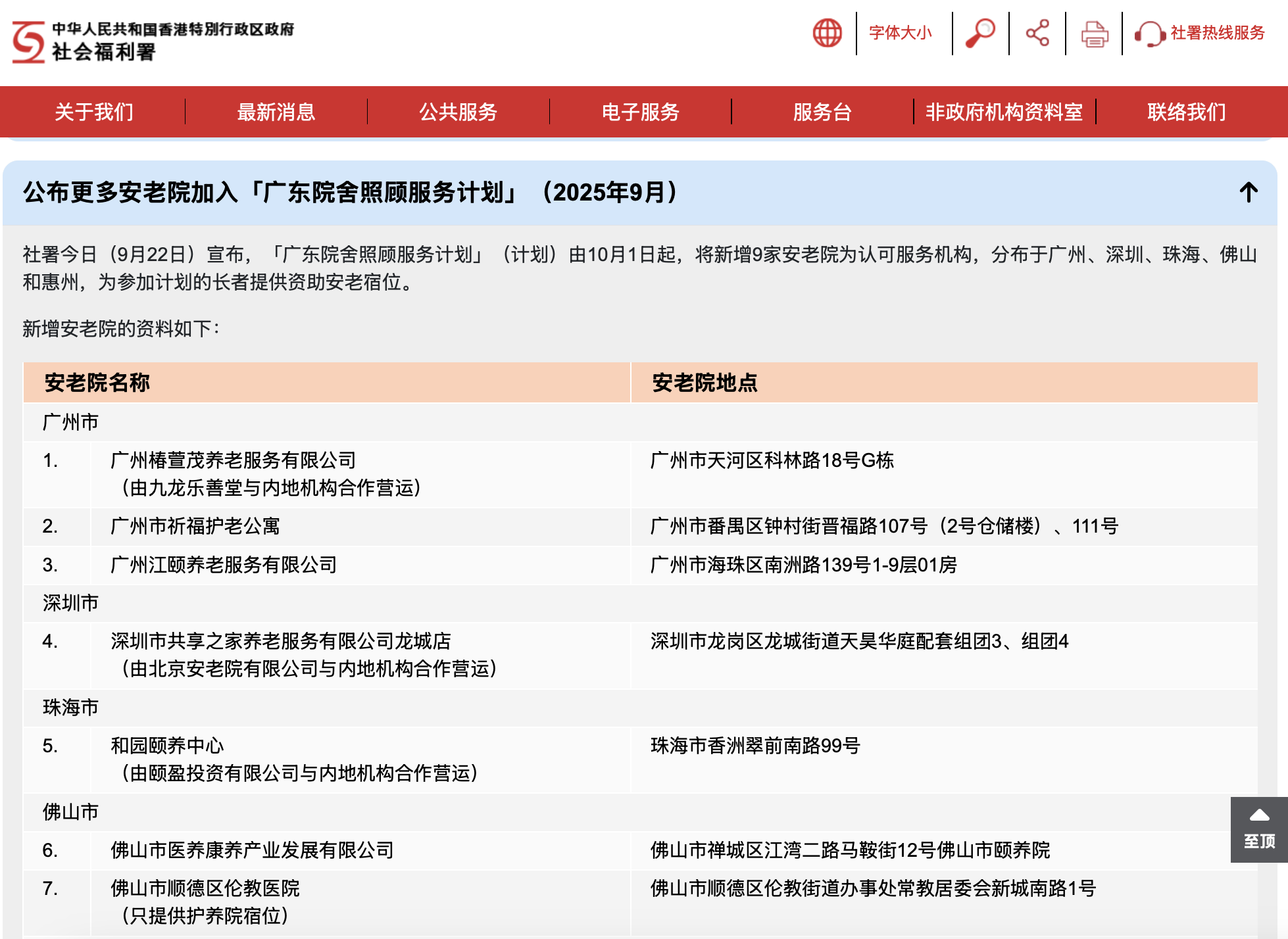
Task: Click 社署热线服务 link
Action: coord(1217,33)
